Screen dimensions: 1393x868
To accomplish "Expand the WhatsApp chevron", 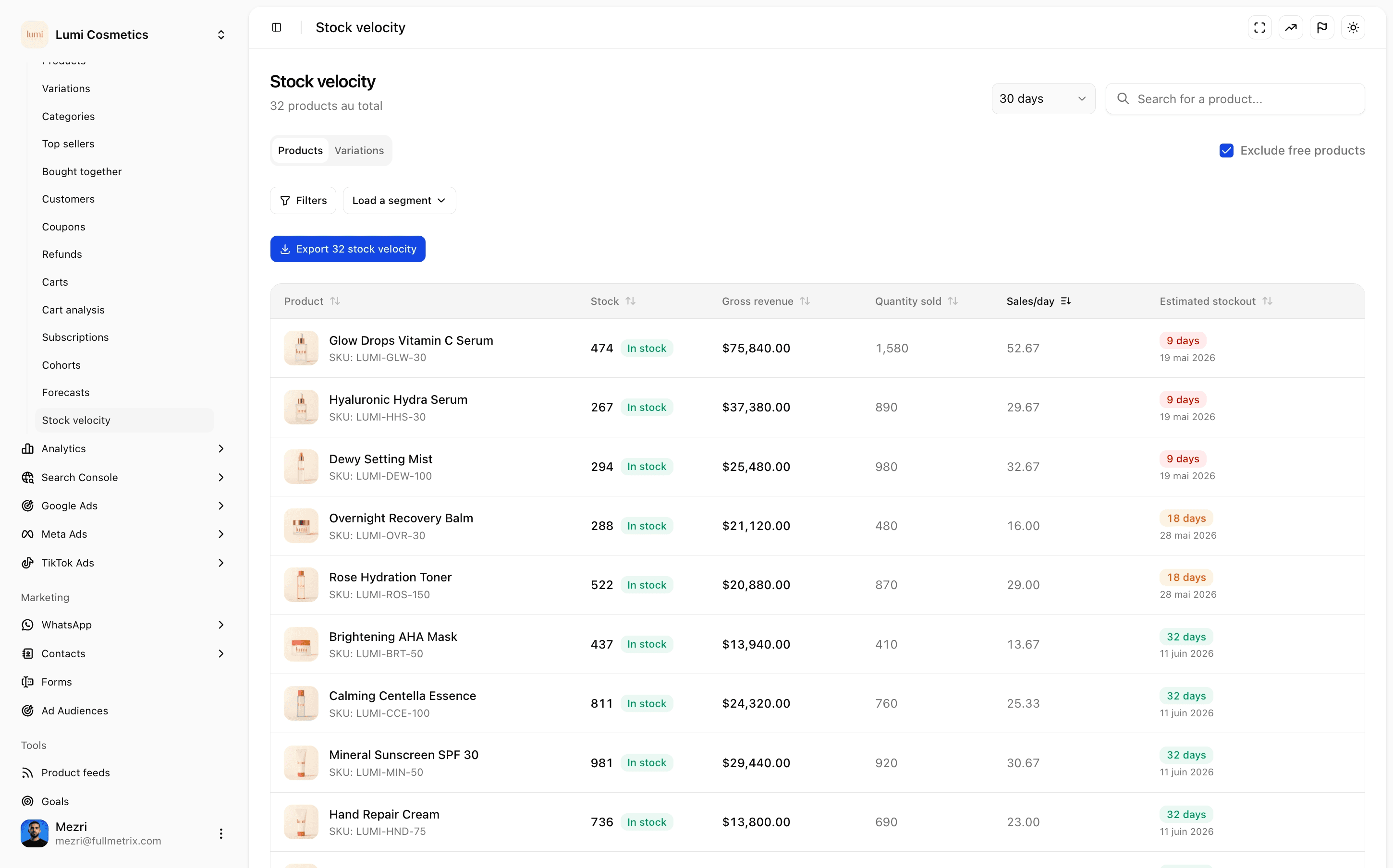I will pyautogui.click(x=221, y=625).
